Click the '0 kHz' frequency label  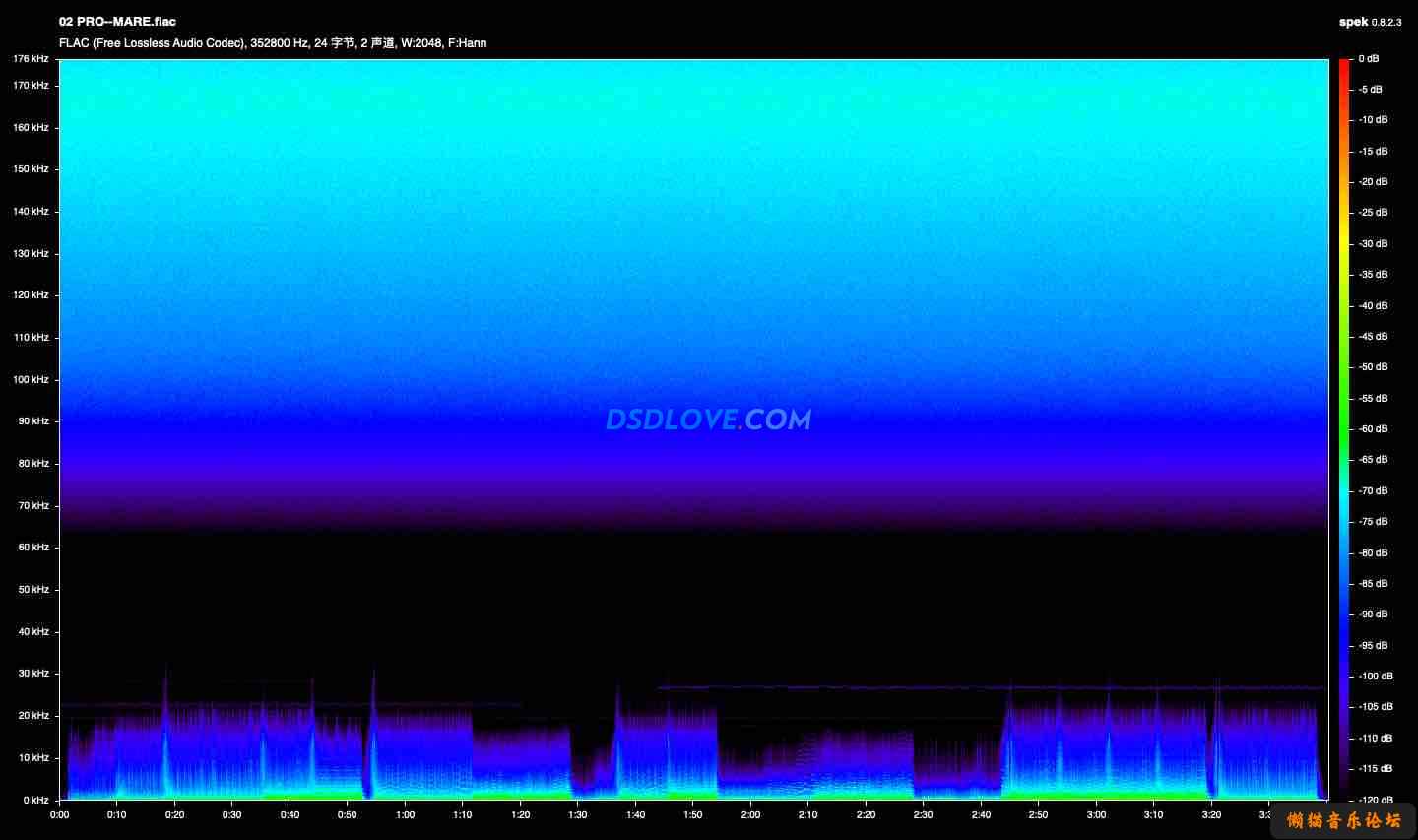point(36,801)
